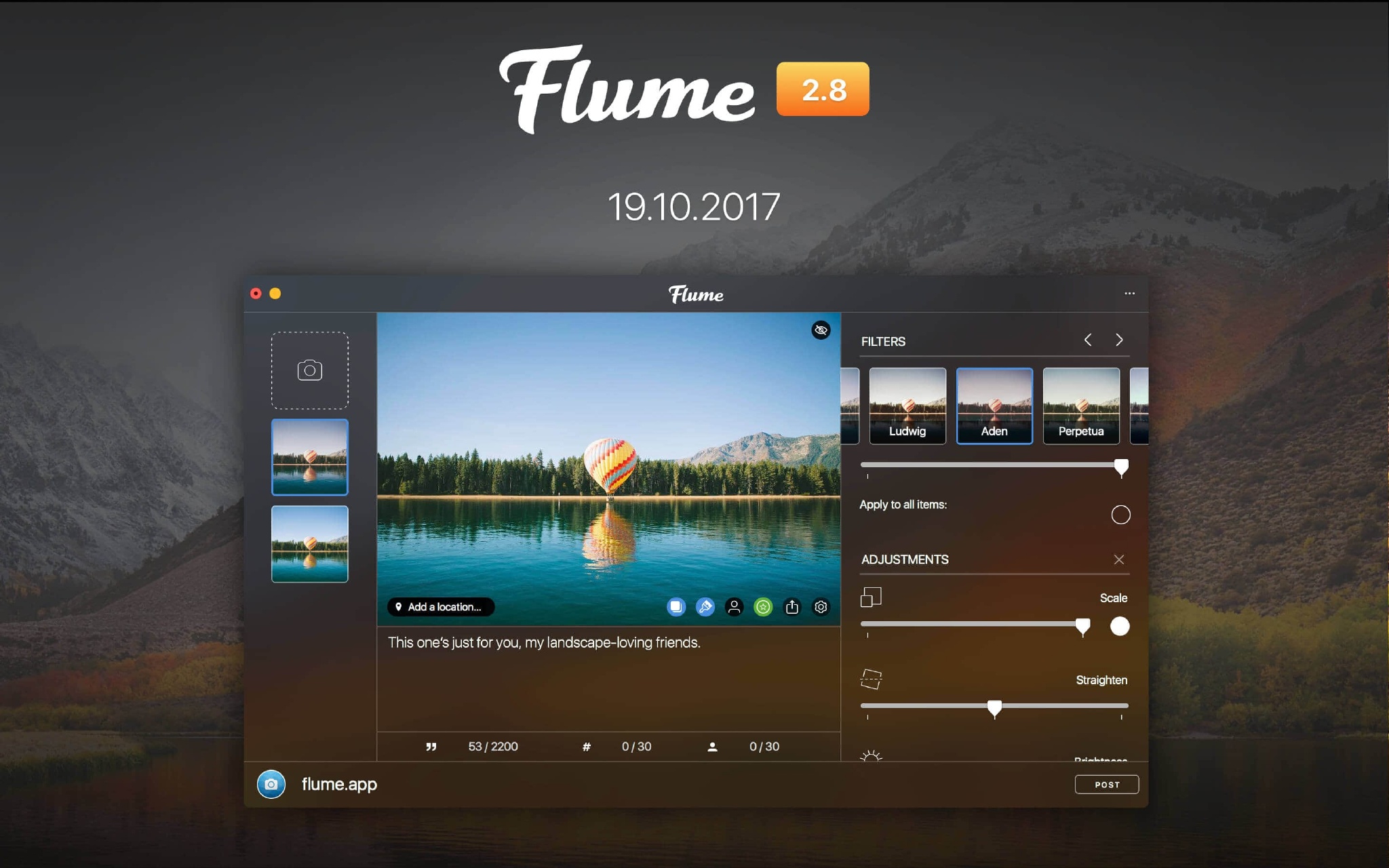Open the settings gear on the photo
Screen dimensions: 1389x868
coord(821,607)
